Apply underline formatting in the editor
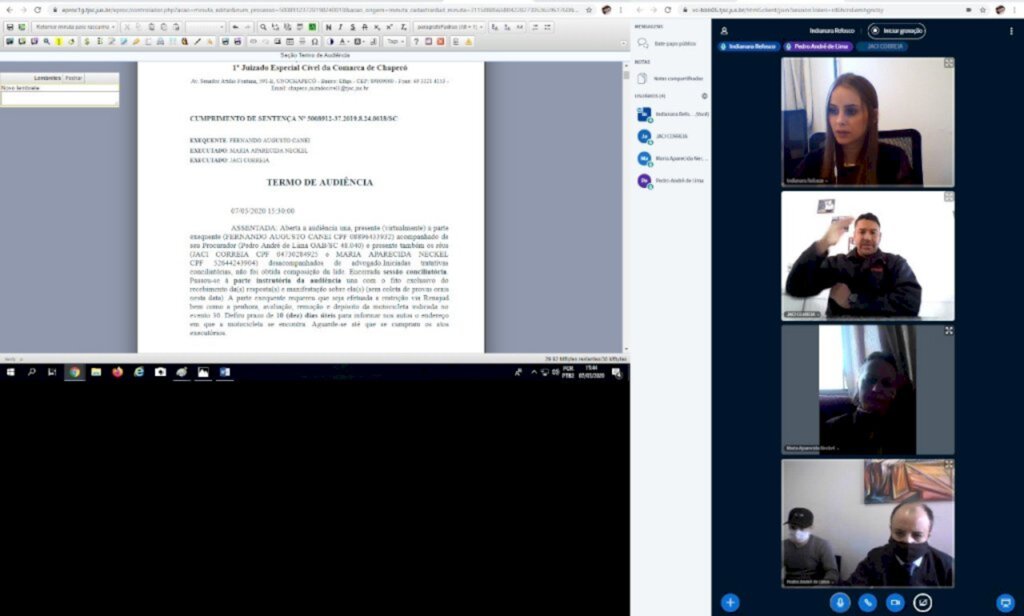The image size is (1024, 616). click(353, 27)
